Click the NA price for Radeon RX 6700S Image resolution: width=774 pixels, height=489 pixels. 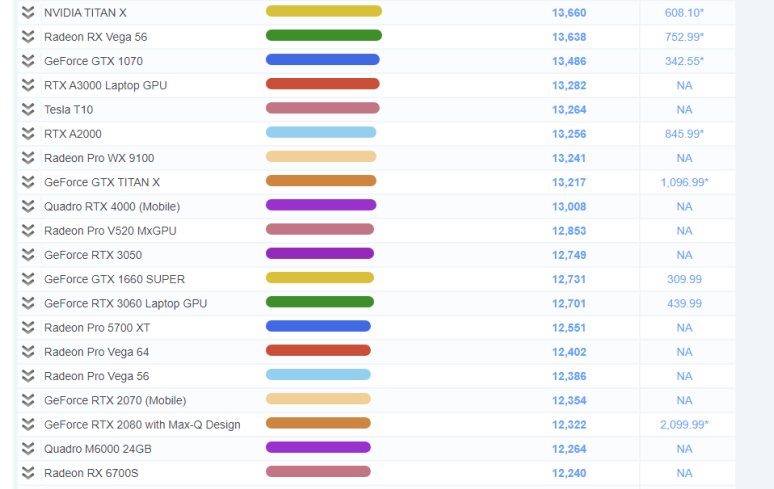click(684, 473)
